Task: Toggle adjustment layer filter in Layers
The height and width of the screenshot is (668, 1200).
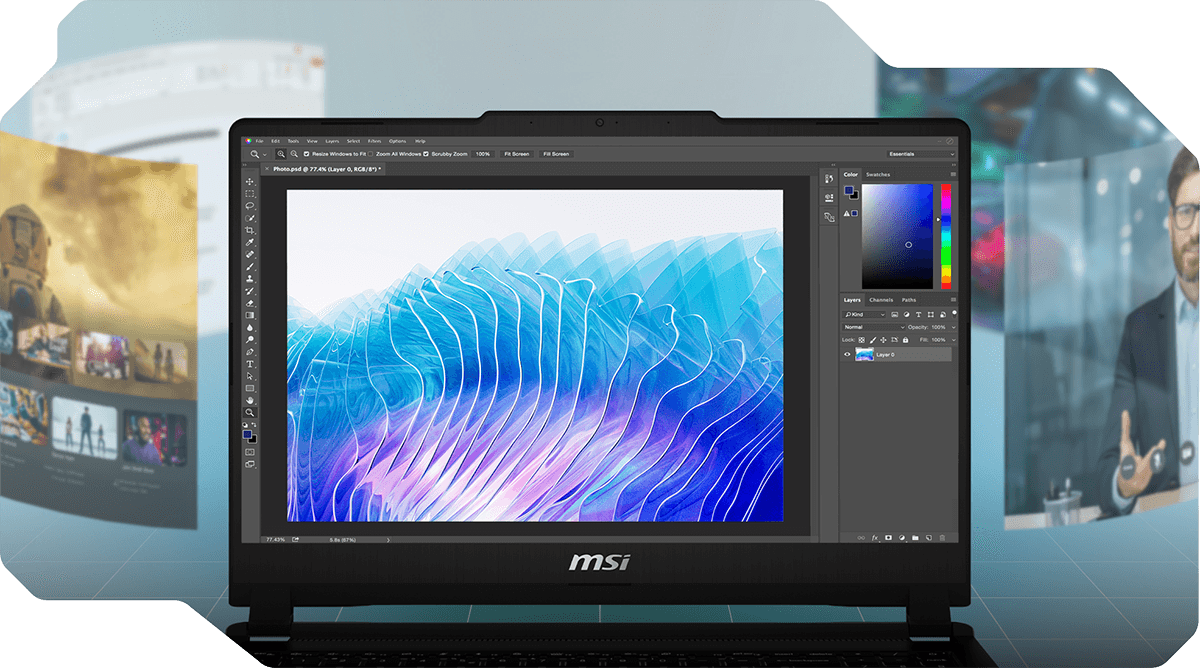Action: pyautogui.click(x=906, y=314)
